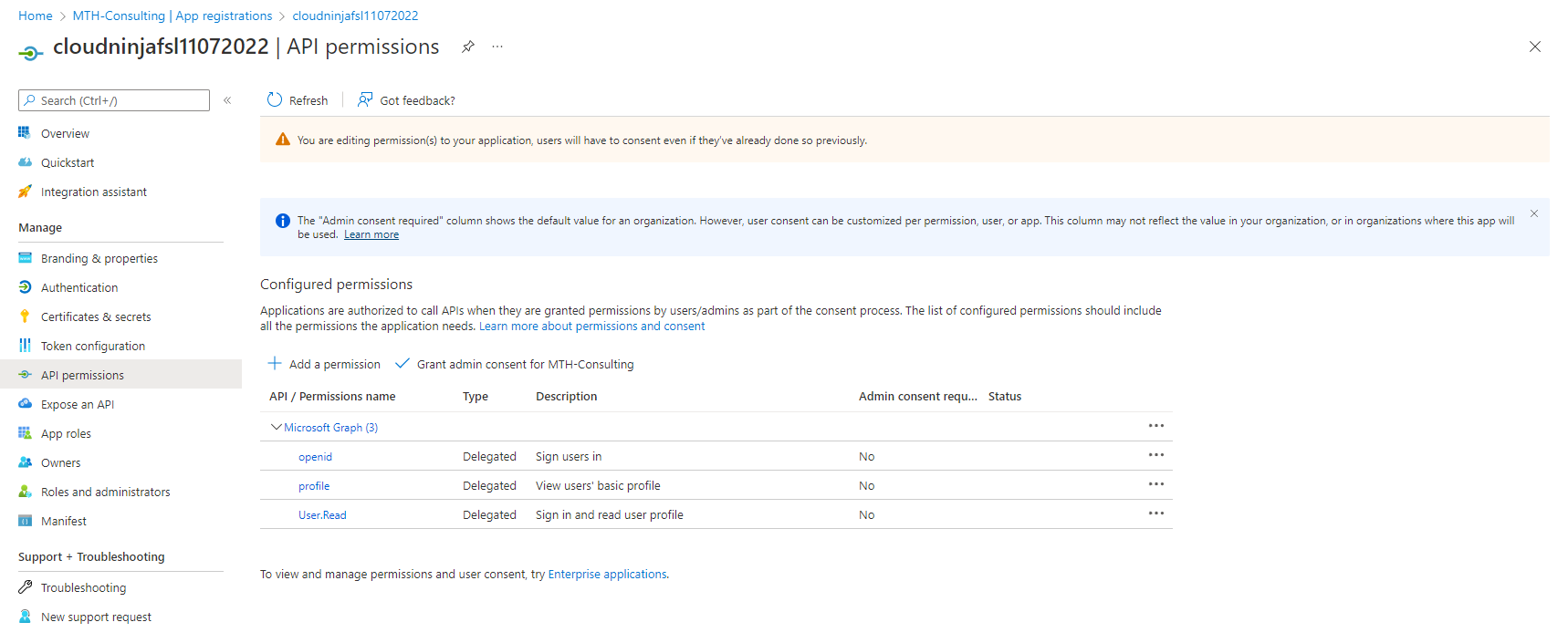Click the checkmark icon for Grant admin consent
Screen dimensions: 1568x643
(402, 363)
